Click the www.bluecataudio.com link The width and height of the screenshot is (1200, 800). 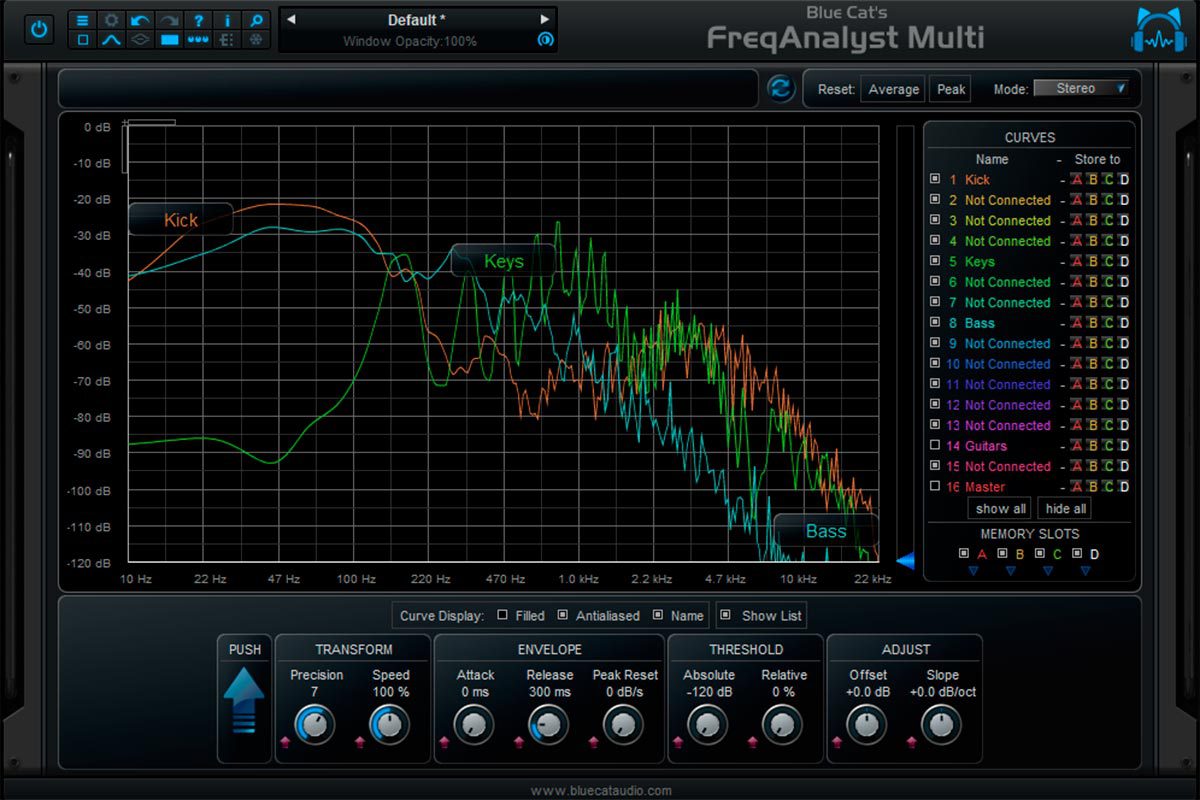601,791
